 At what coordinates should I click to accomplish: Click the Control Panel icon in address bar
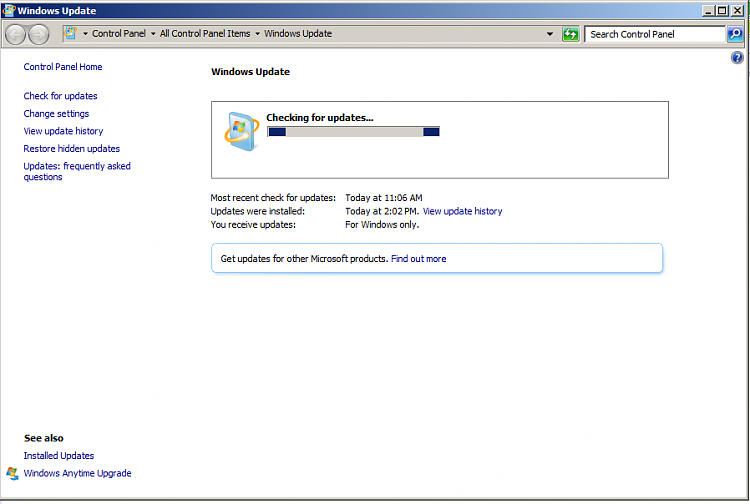point(71,33)
